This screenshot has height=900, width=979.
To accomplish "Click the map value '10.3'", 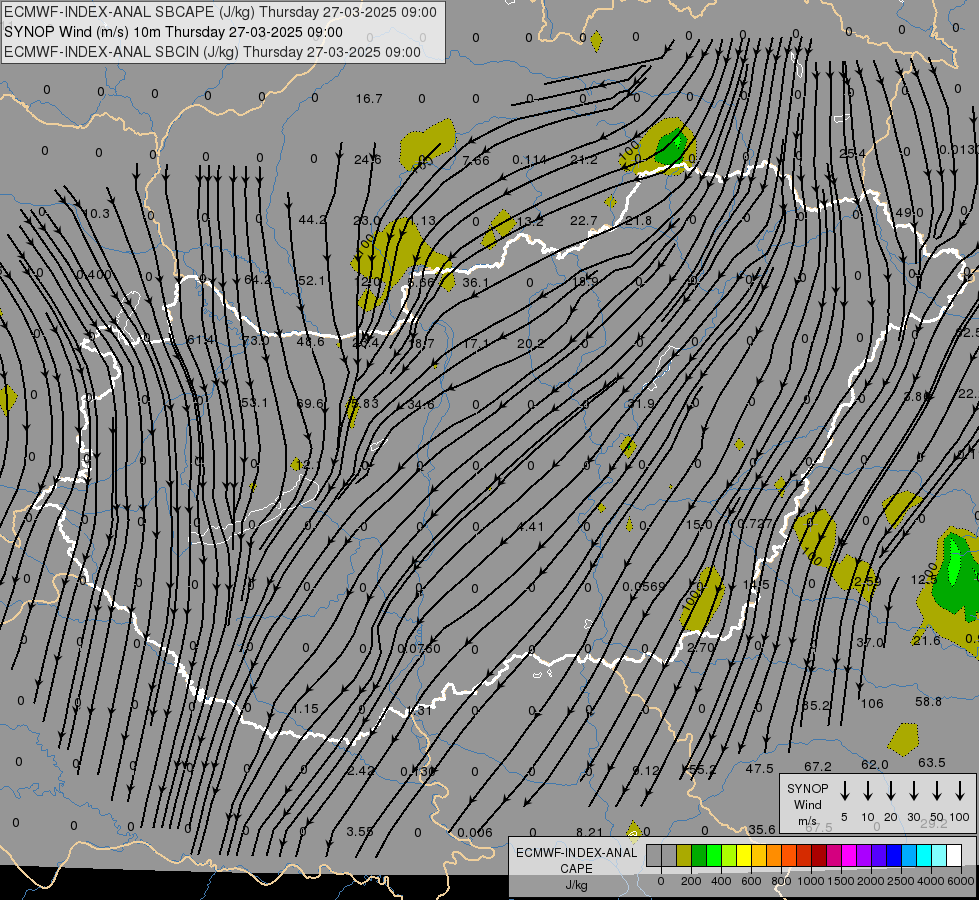I will click(x=96, y=214).
